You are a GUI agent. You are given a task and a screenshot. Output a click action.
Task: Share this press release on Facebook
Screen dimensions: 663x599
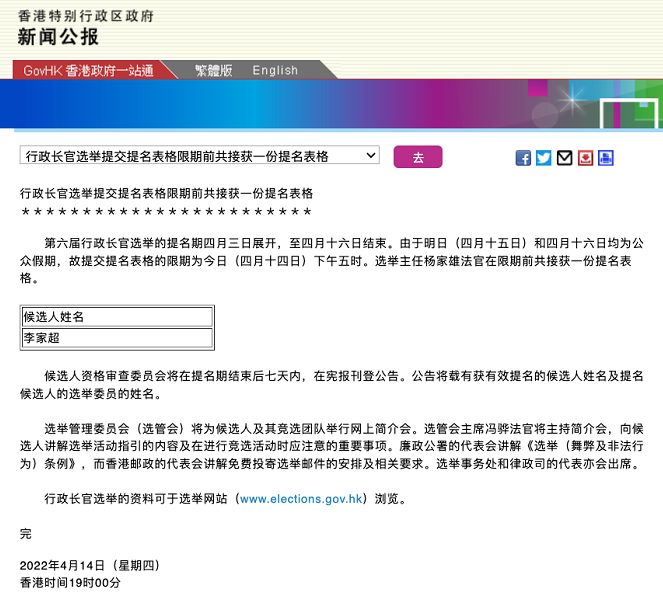click(523, 158)
